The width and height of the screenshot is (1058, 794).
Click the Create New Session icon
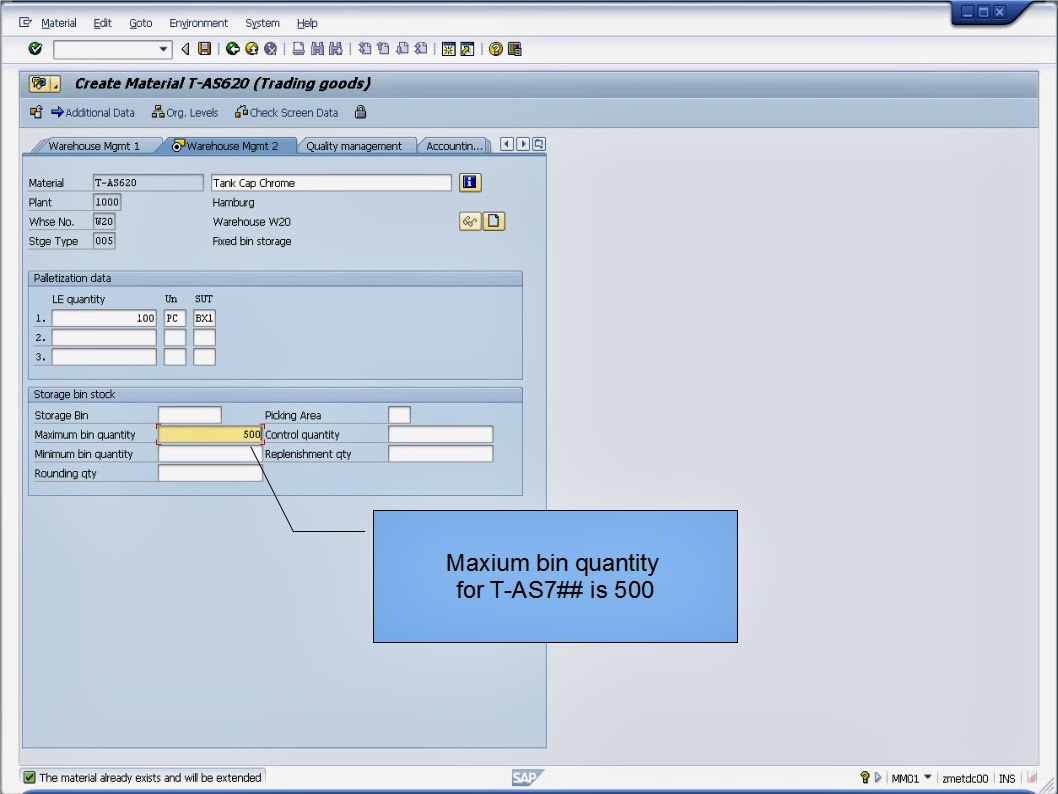pos(449,49)
